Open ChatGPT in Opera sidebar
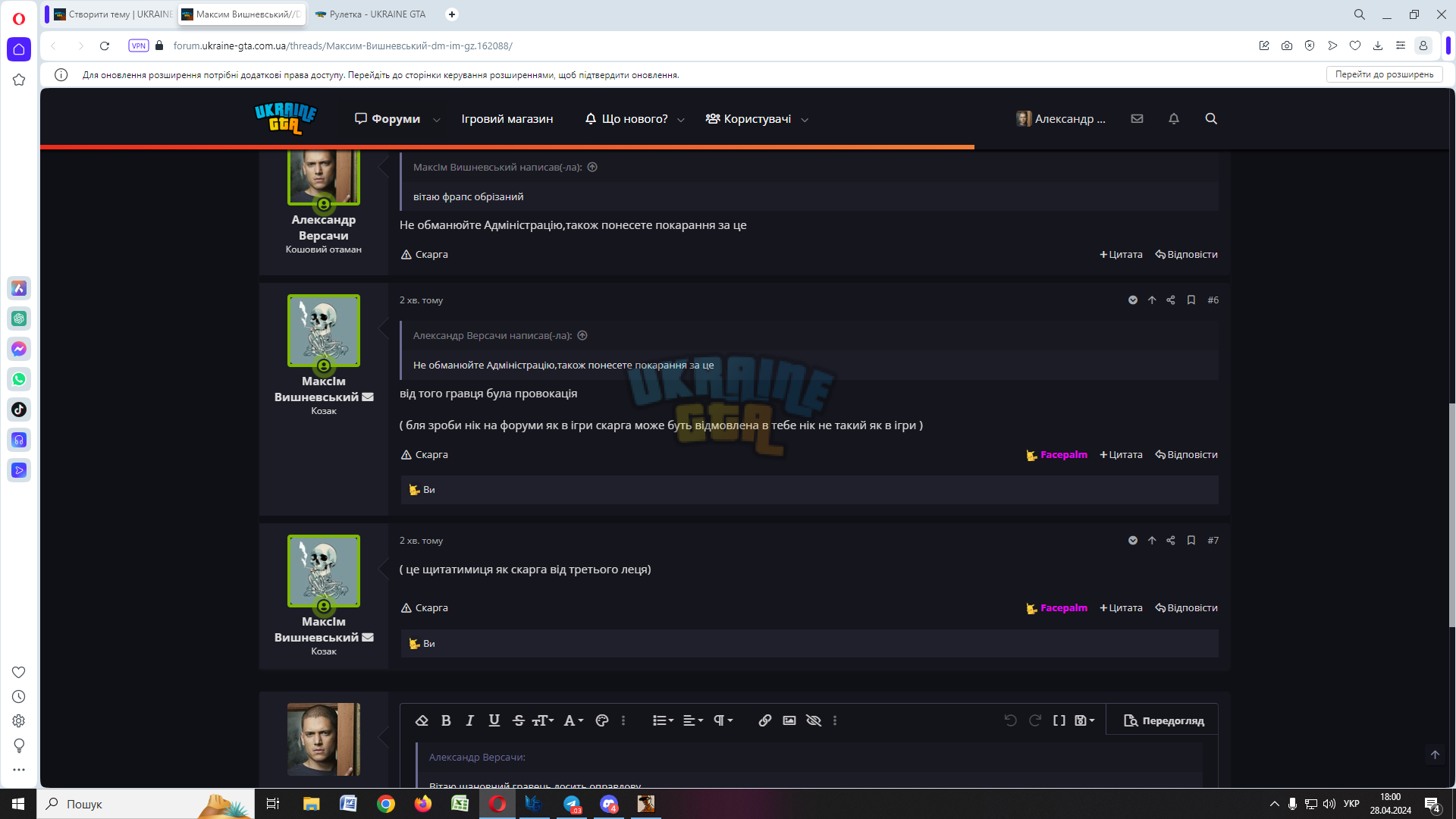 pos(19,318)
